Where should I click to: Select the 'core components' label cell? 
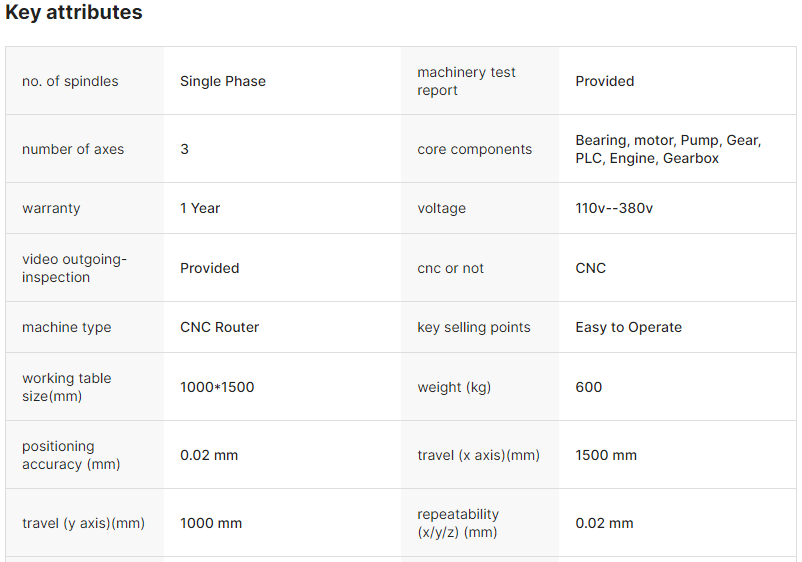(x=474, y=149)
